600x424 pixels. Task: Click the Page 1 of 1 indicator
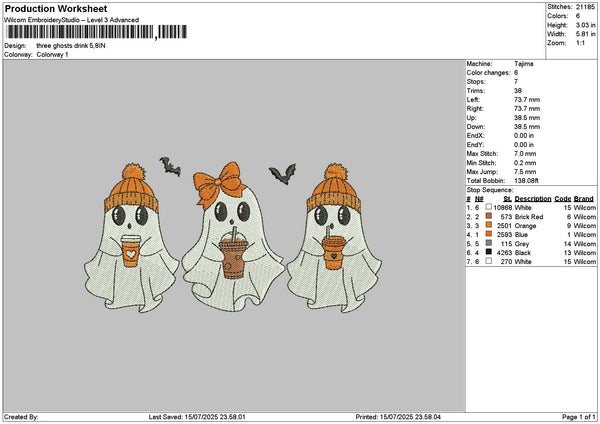[x=579, y=417]
